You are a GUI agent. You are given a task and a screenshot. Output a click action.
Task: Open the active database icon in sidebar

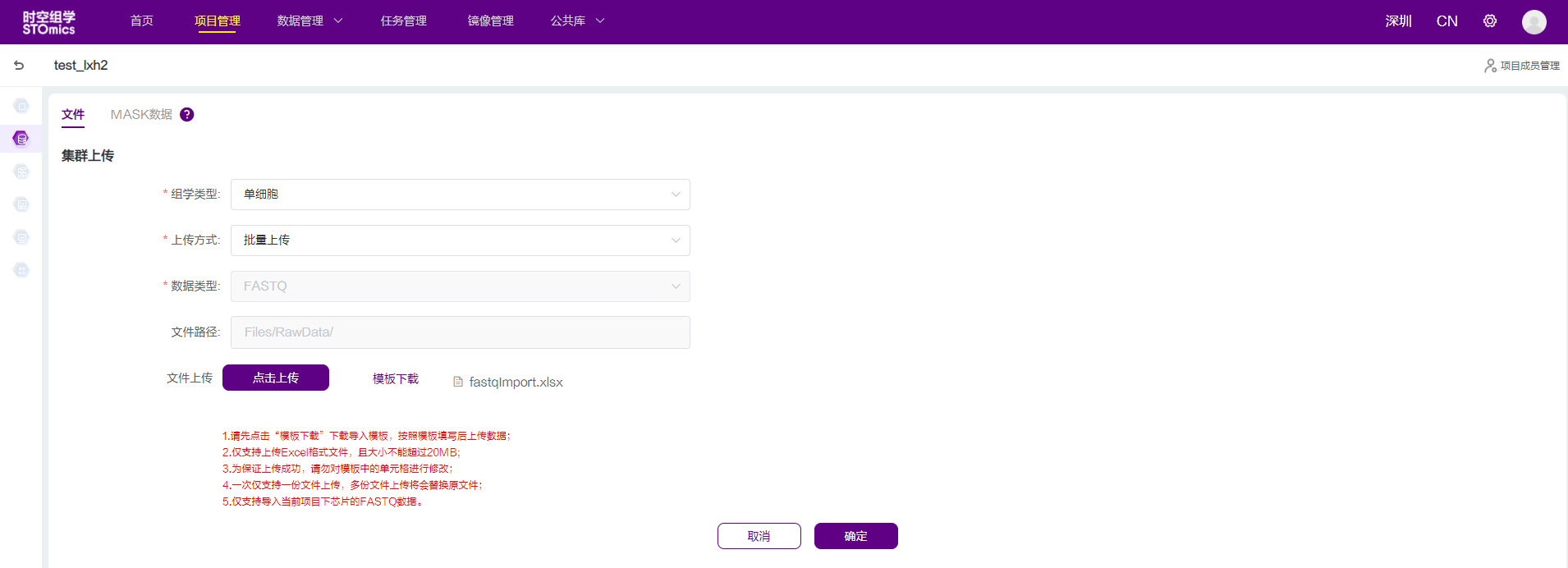tap(21, 139)
